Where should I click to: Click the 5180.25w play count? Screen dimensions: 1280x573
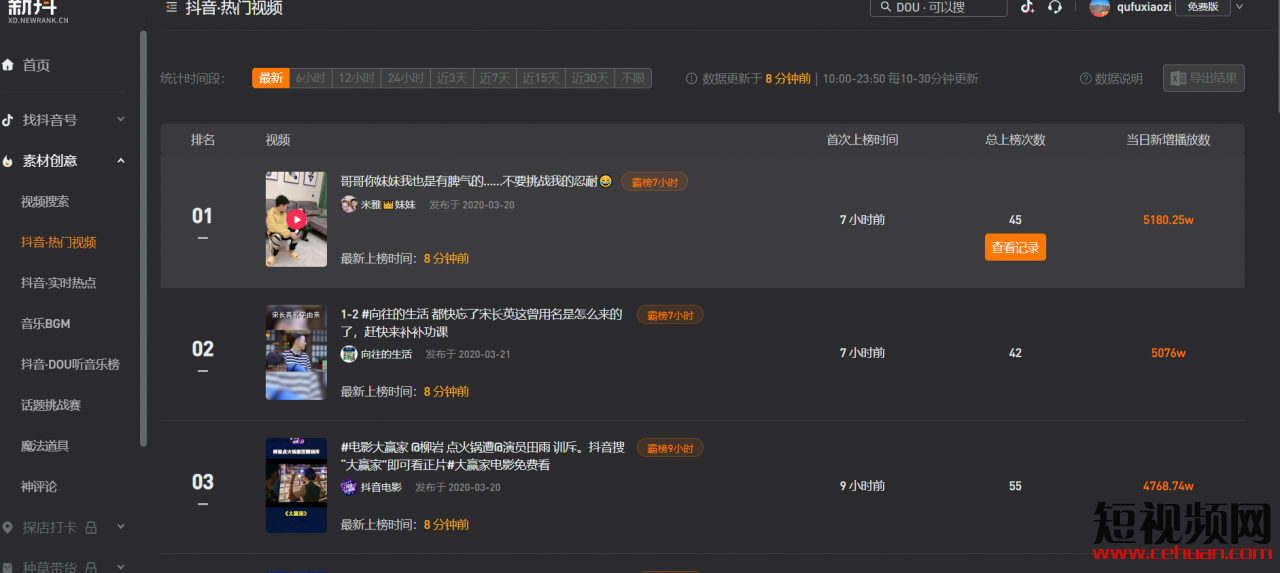pyautogui.click(x=1168, y=220)
